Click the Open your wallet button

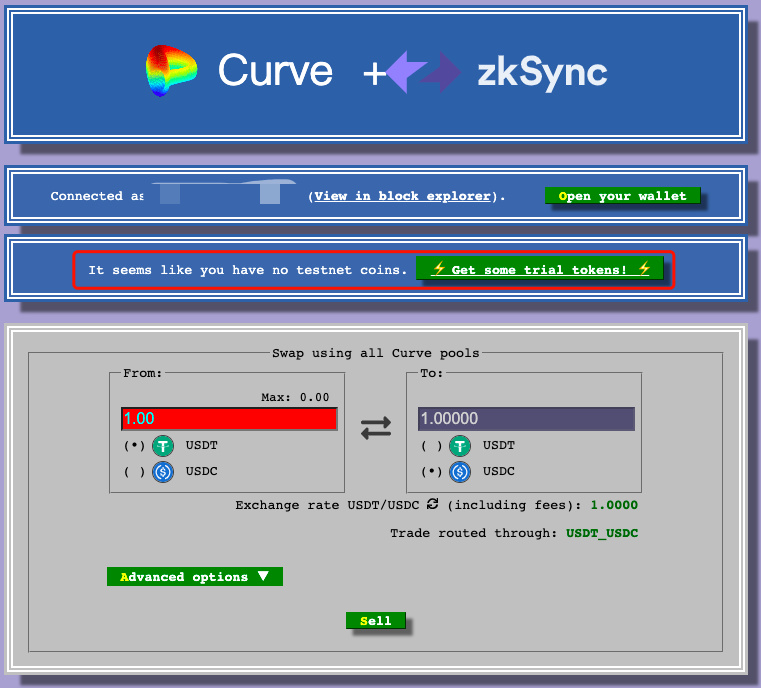click(x=622, y=196)
